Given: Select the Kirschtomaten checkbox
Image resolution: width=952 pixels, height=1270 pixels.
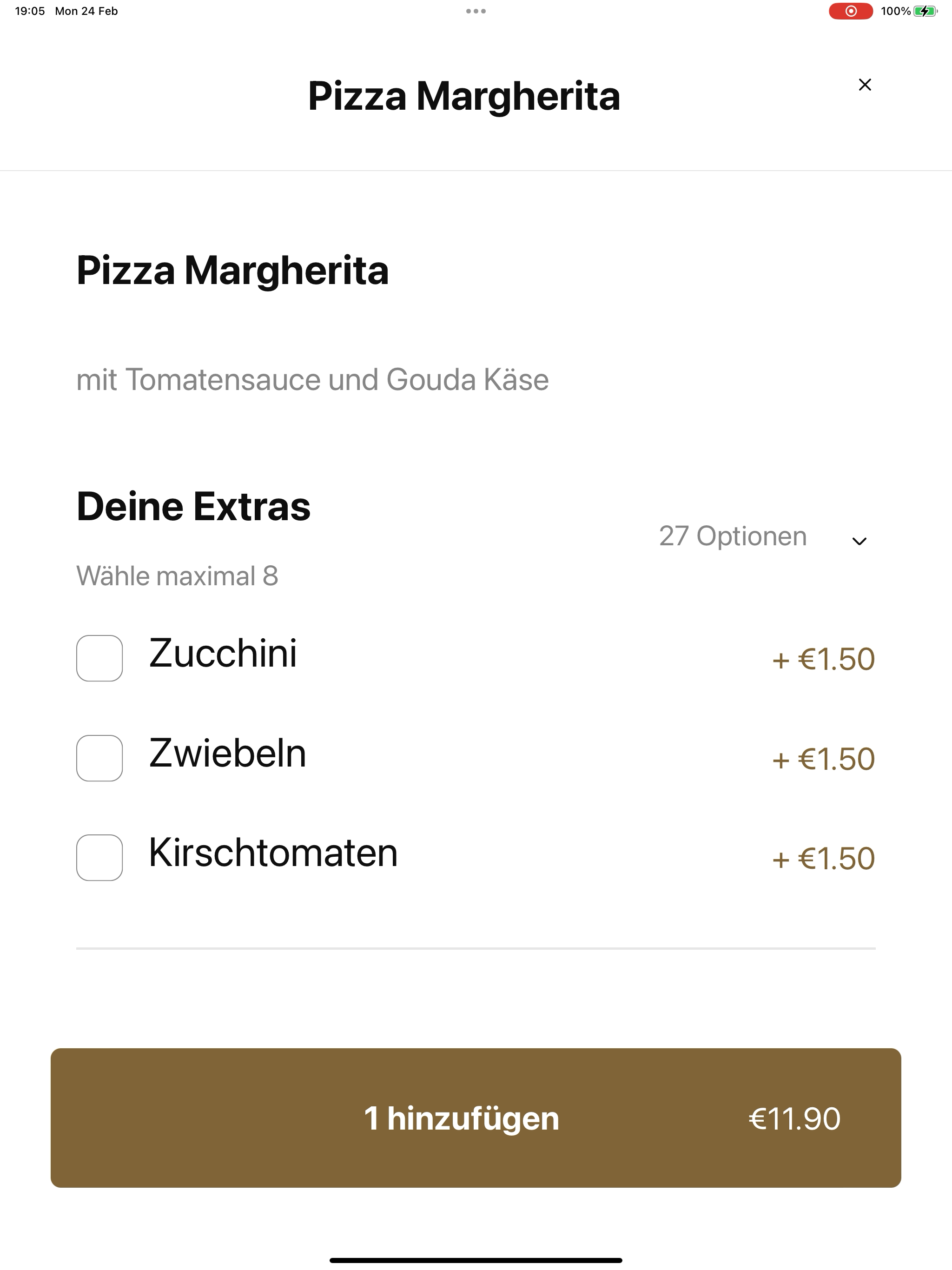Looking at the screenshot, I should [x=99, y=858].
